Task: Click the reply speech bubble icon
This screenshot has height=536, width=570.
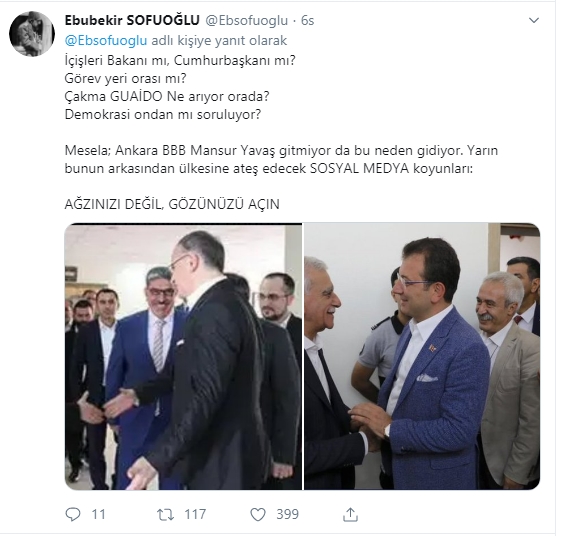Action: pyautogui.click(x=73, y=514)
